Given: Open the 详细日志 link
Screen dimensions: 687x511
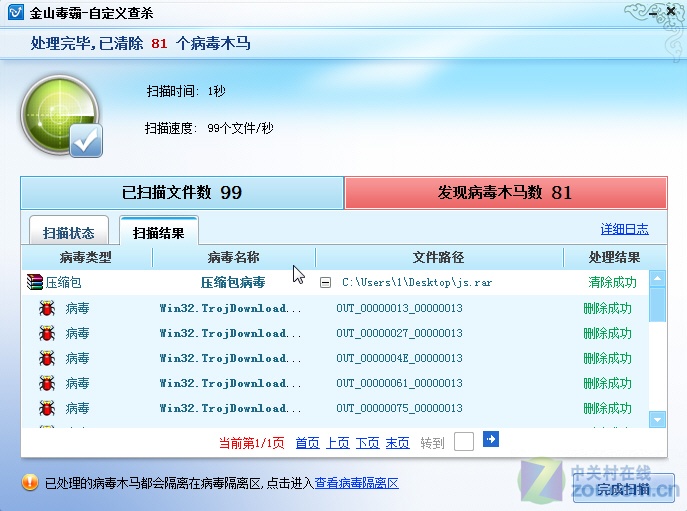Looking at the screenshot, I should click(x=624, y=229).
